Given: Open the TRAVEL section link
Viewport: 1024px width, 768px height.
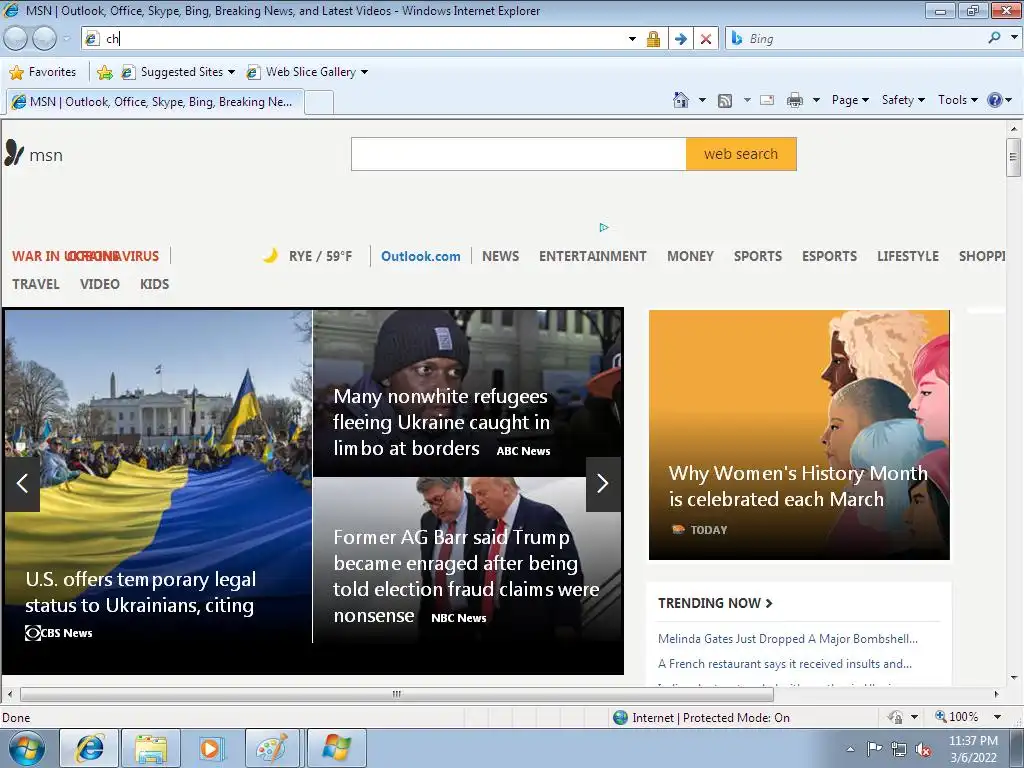Looking at the screenshot, I should click(x=36, y=284).
